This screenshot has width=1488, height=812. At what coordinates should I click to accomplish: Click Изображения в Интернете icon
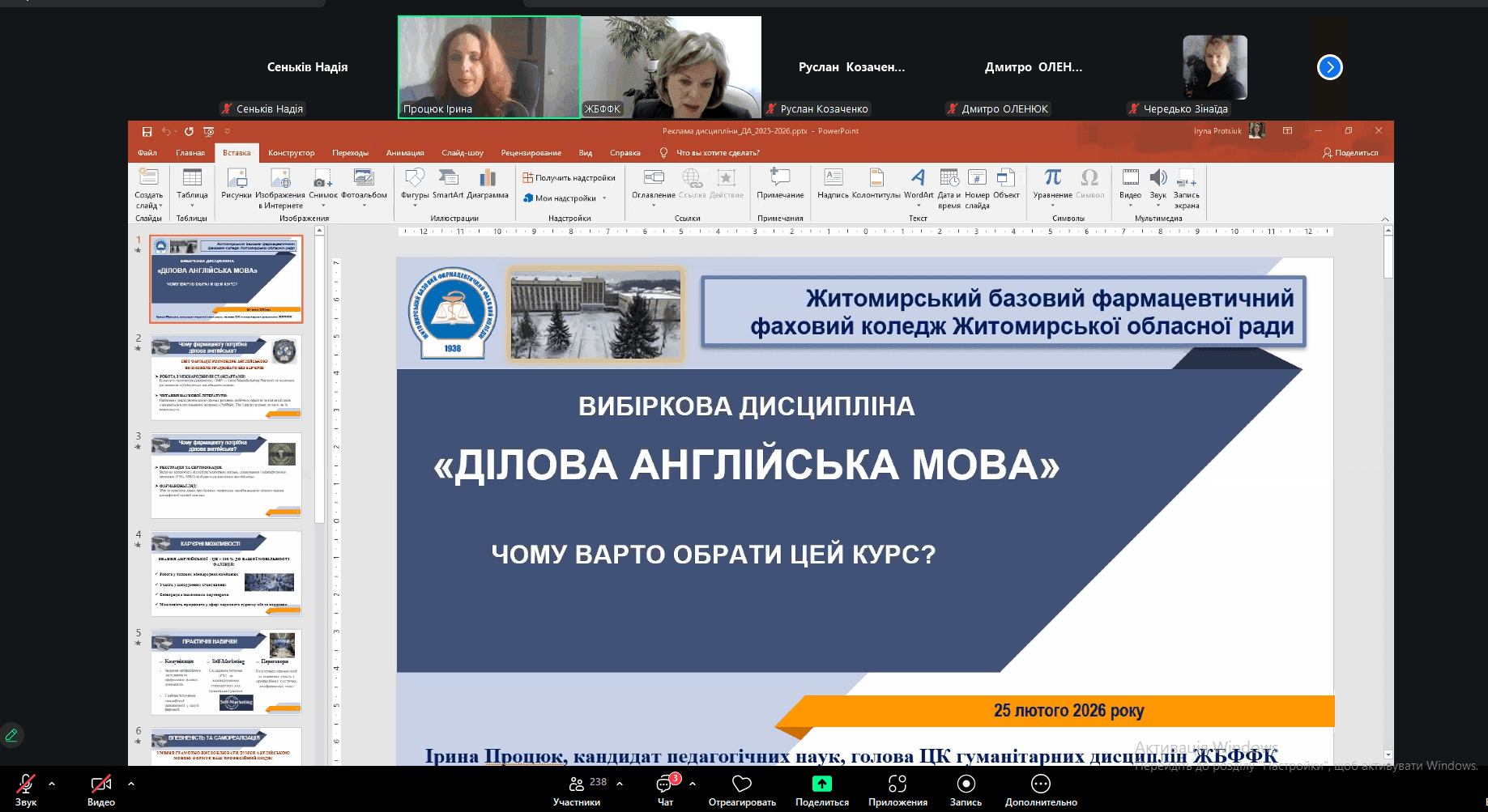pyautogui.click(x=280, y=188)
